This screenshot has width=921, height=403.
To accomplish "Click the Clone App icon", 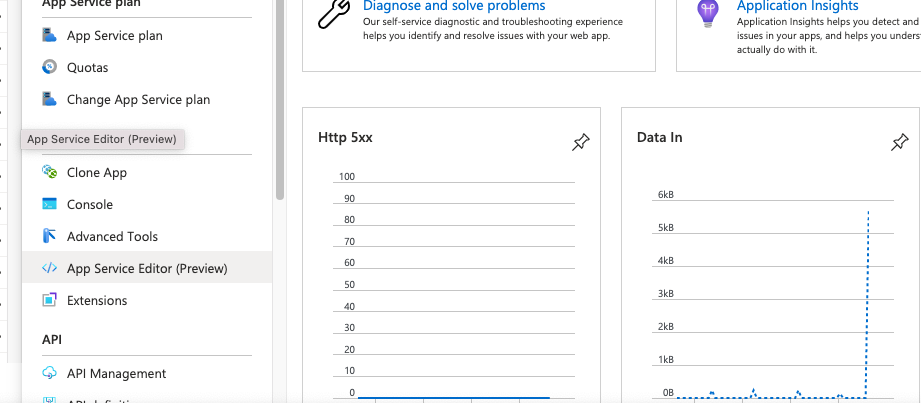I will tap(49, 172).
